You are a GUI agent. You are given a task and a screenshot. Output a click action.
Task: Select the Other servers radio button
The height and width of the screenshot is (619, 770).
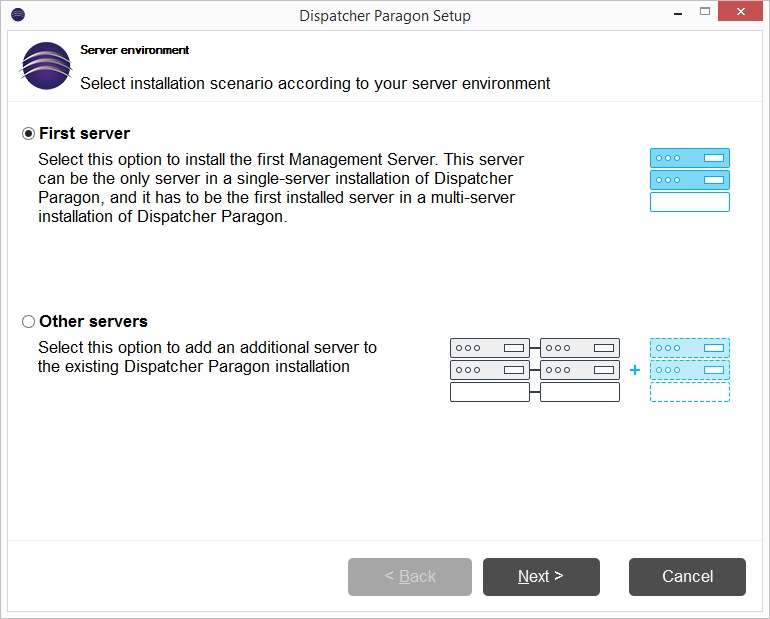tap(28, 322)
